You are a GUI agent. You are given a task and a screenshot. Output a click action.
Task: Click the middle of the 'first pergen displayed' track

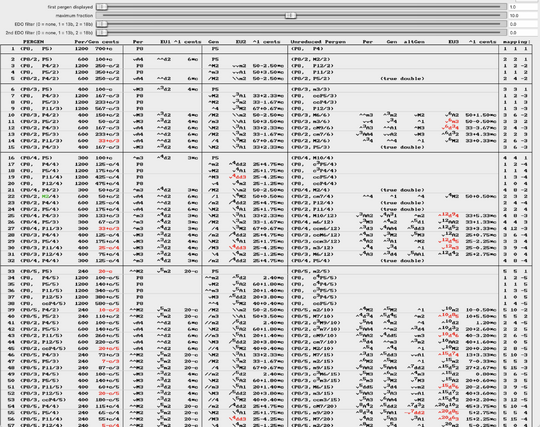coord(301,7)
